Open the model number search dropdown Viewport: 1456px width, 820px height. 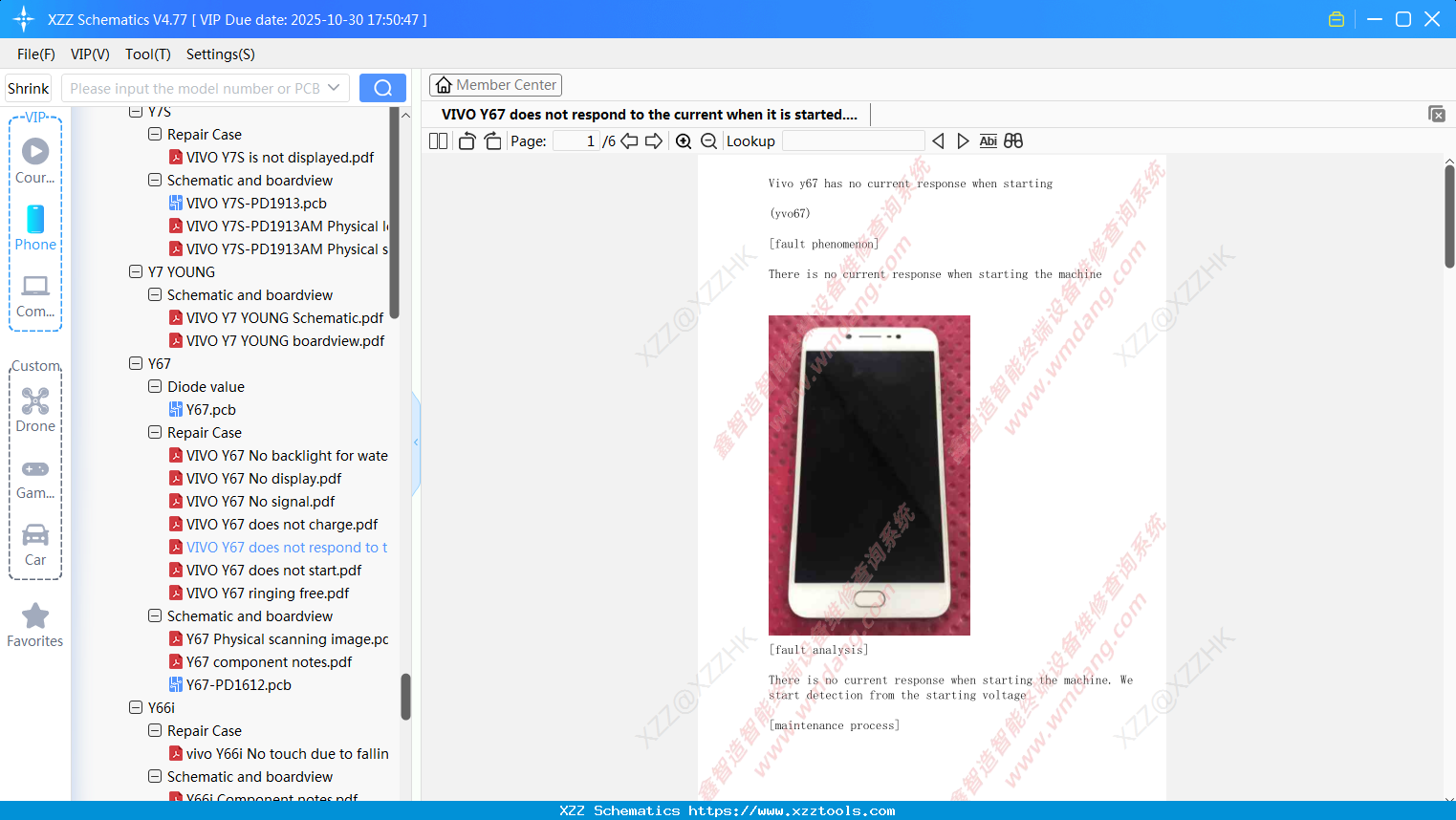[333, 87]
